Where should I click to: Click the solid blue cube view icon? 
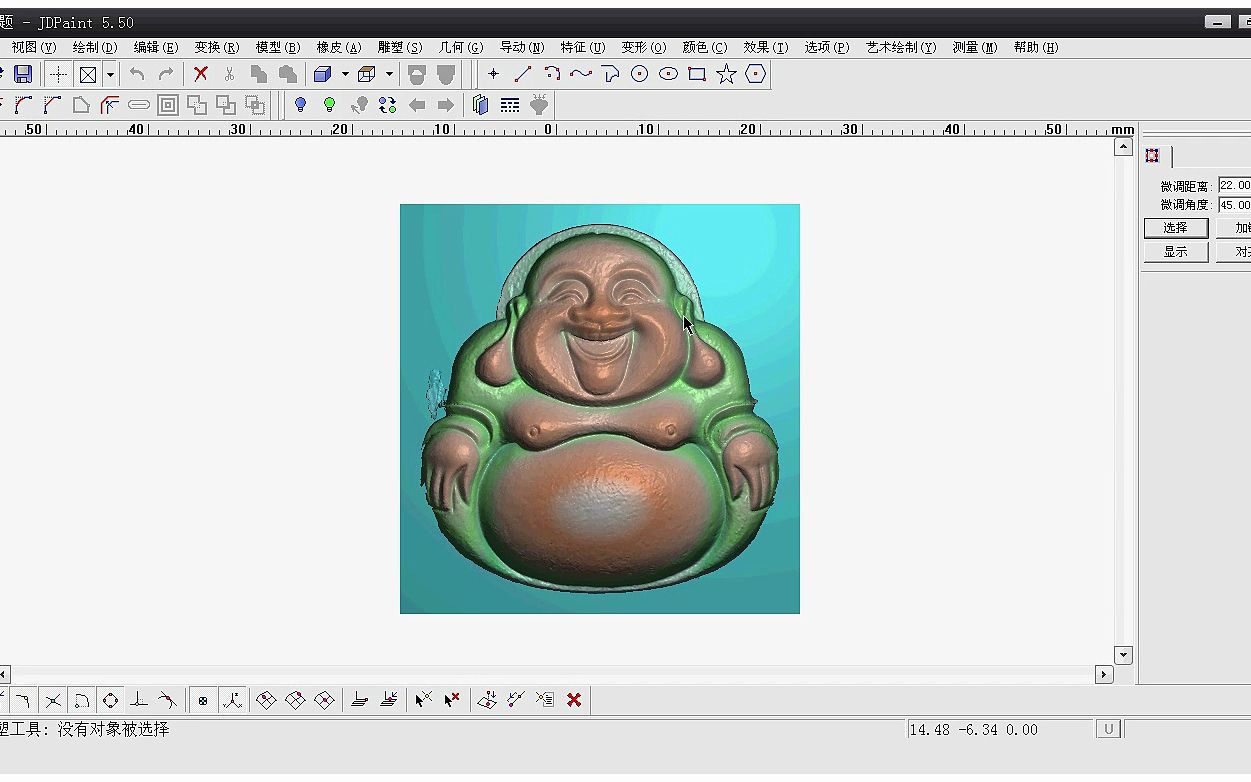tap(322, 74)
